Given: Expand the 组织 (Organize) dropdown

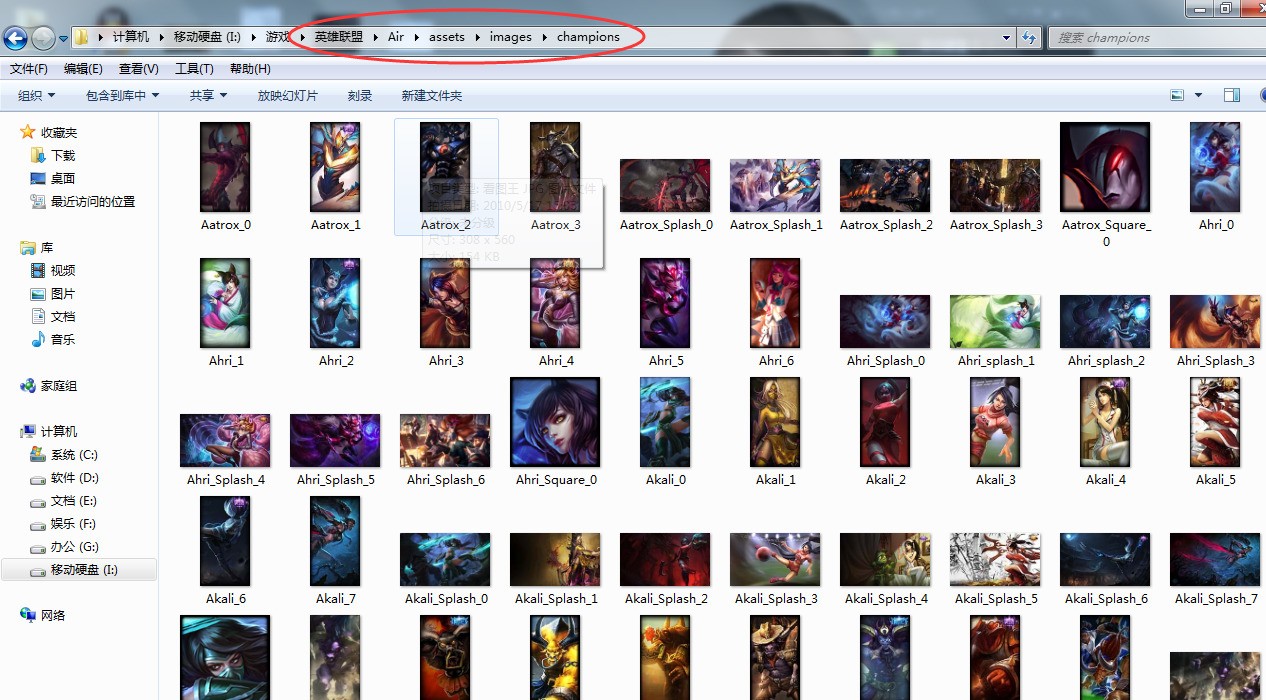Looking at the screenshot, I should click(36, 95).
